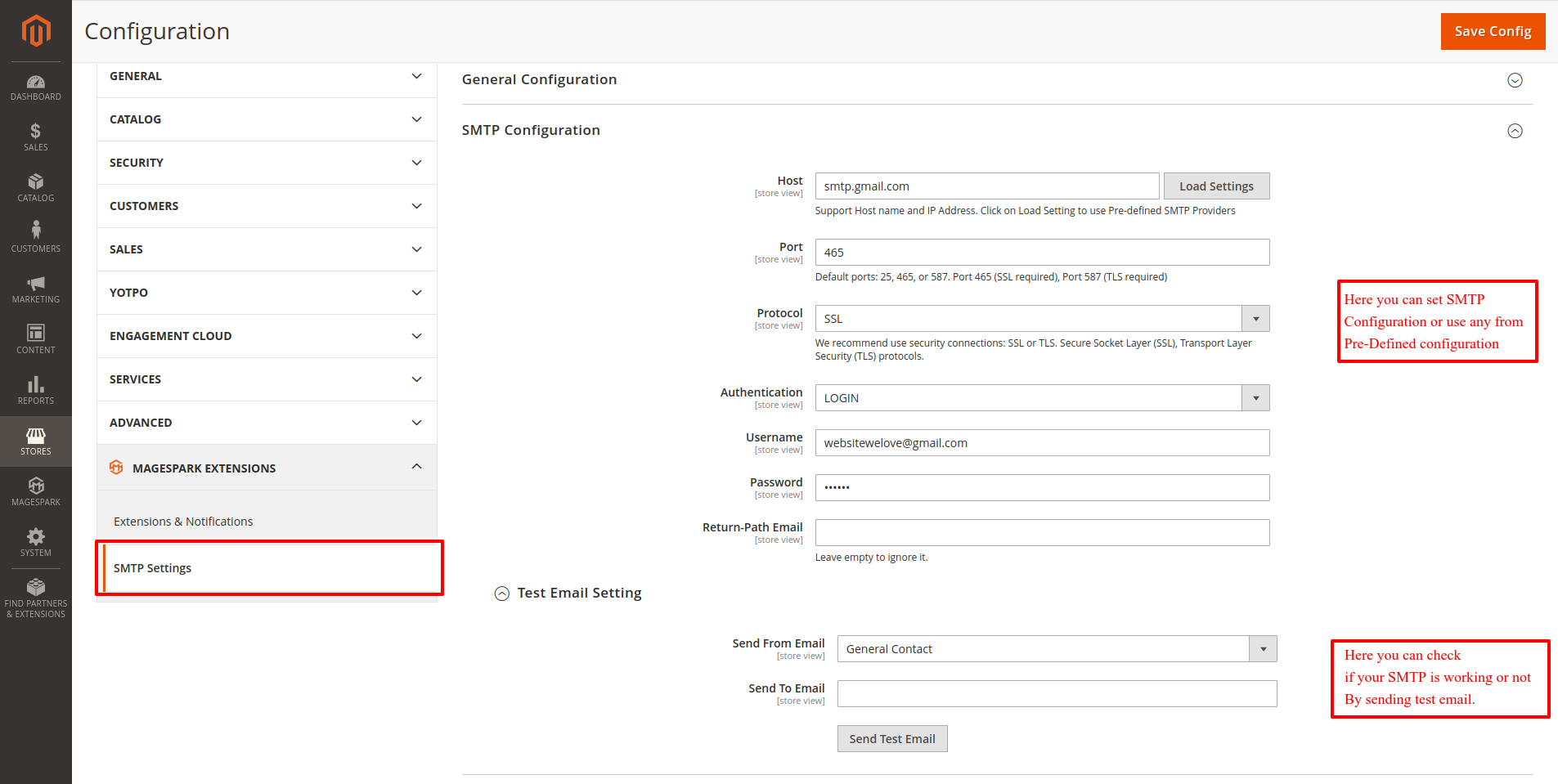The image size is (1558, 784).
Task: Click the Load Settings button
Action: coord(1216,186)
